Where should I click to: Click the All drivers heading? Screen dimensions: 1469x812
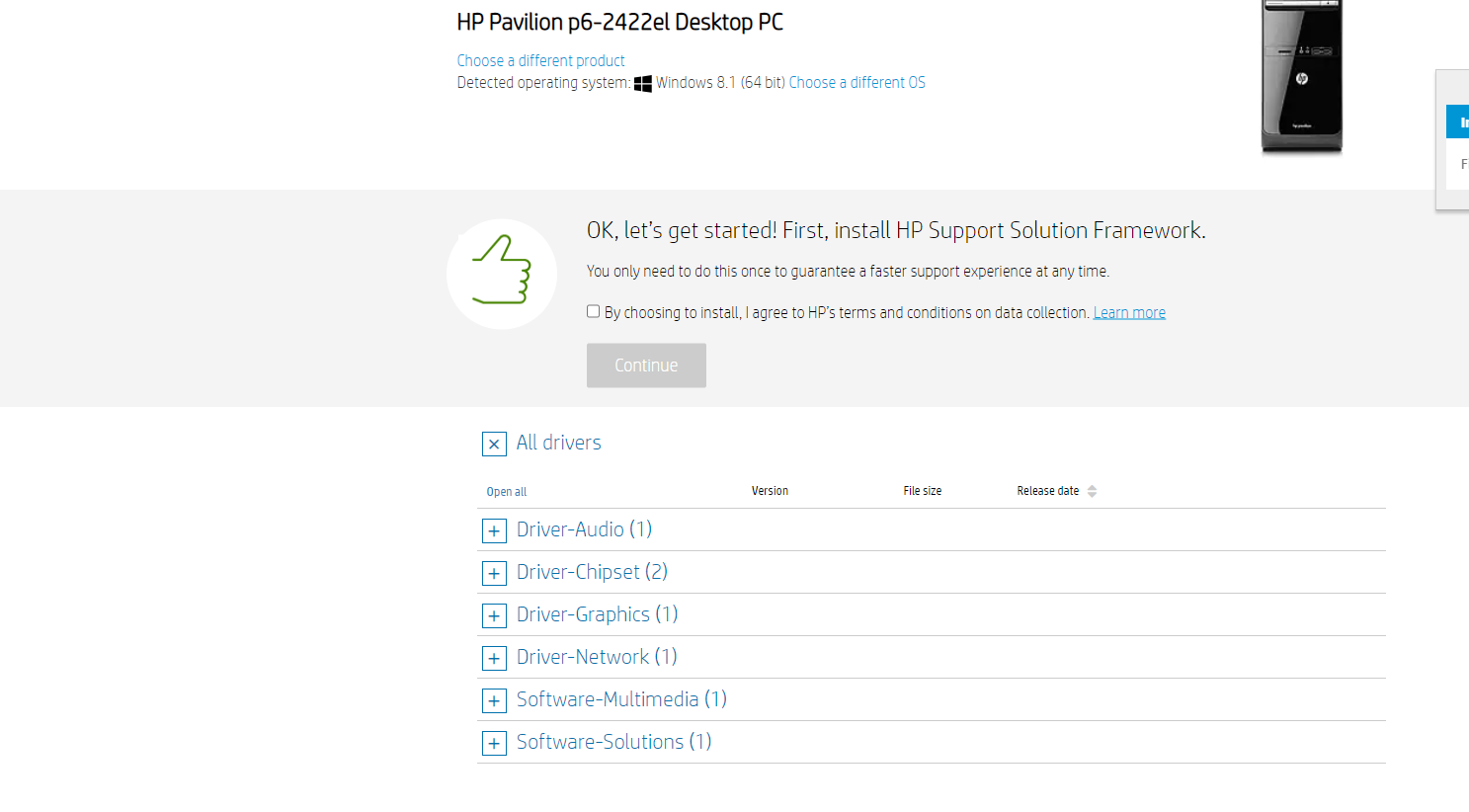558,443
